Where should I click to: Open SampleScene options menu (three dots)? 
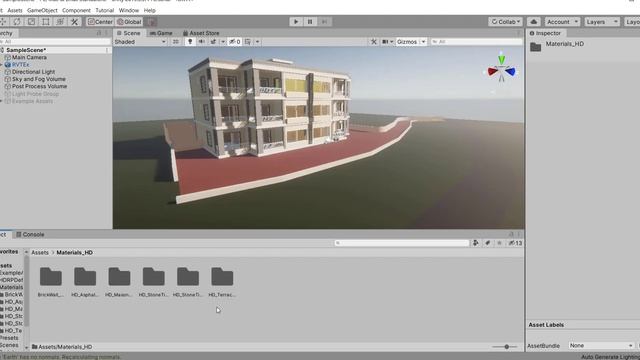(107, 50)
